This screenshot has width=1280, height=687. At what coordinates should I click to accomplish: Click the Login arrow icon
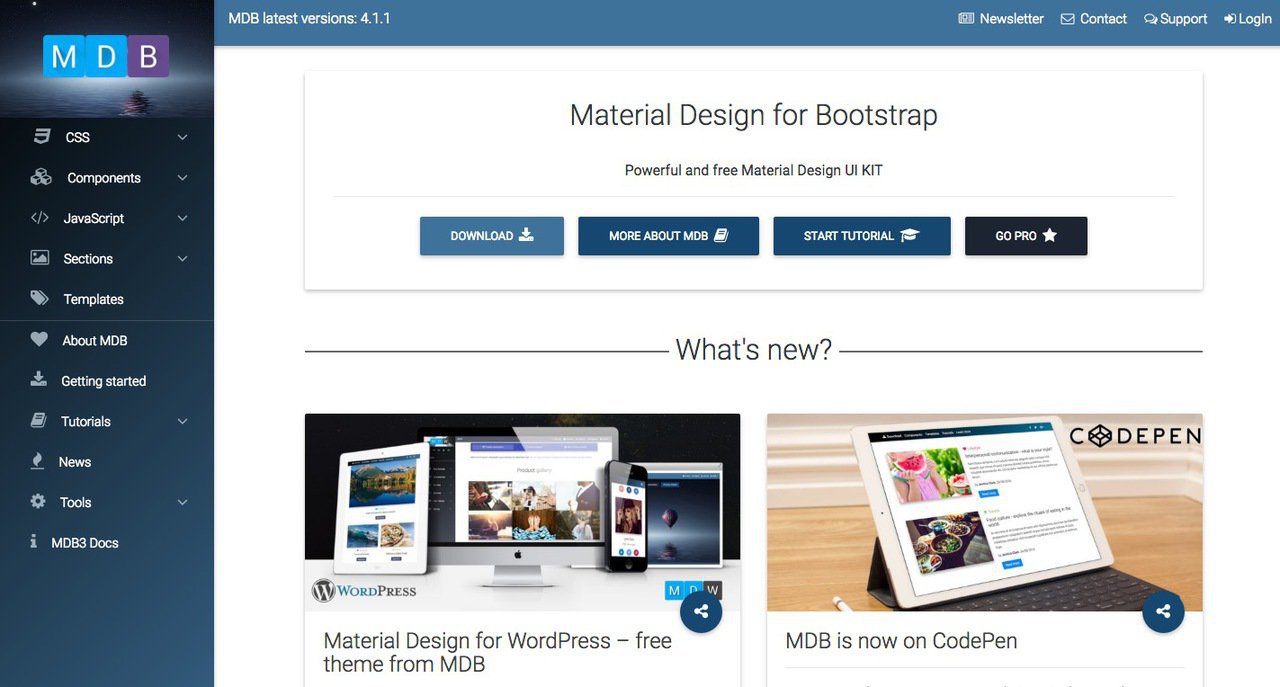pos(1230,19)
